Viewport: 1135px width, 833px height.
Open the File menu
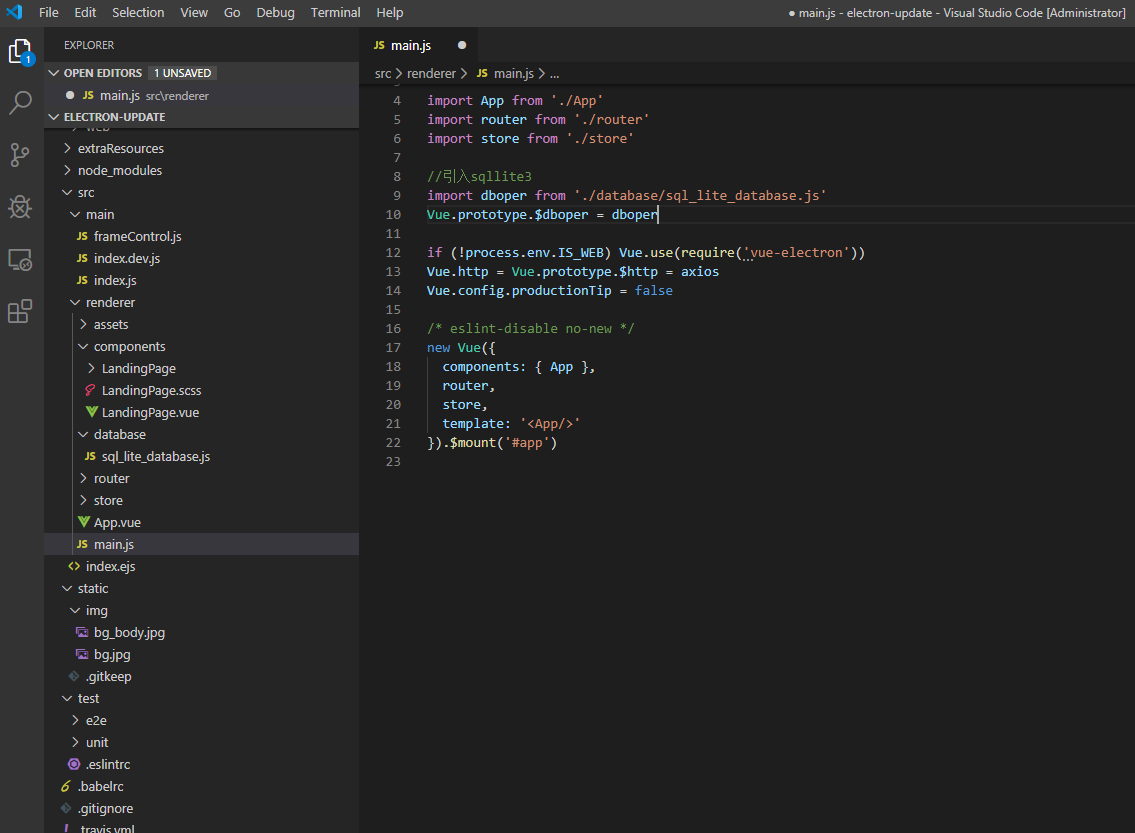click(x=48, y=12)
